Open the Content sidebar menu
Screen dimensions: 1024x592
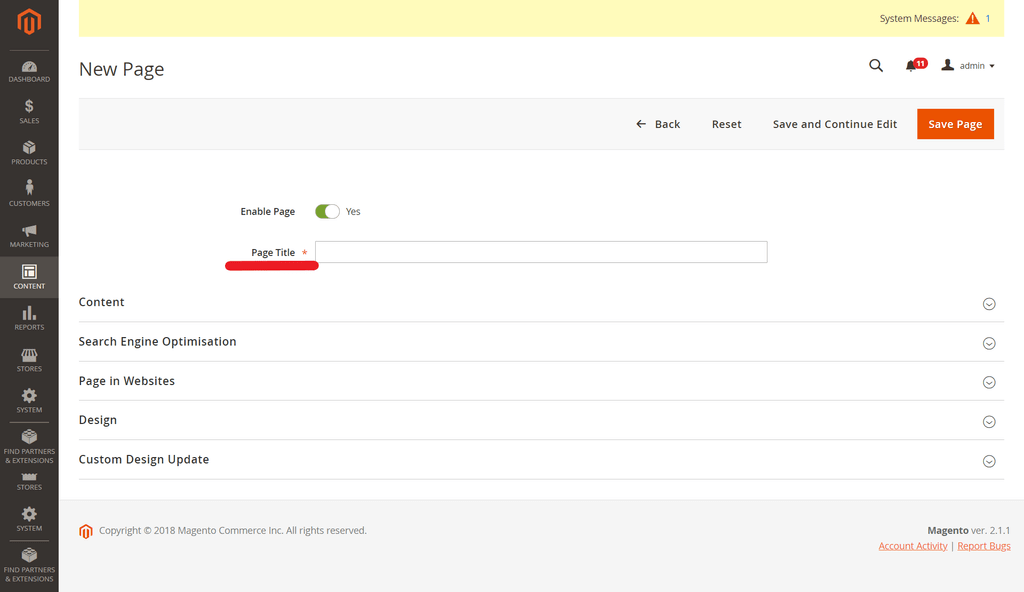(29, 277)
